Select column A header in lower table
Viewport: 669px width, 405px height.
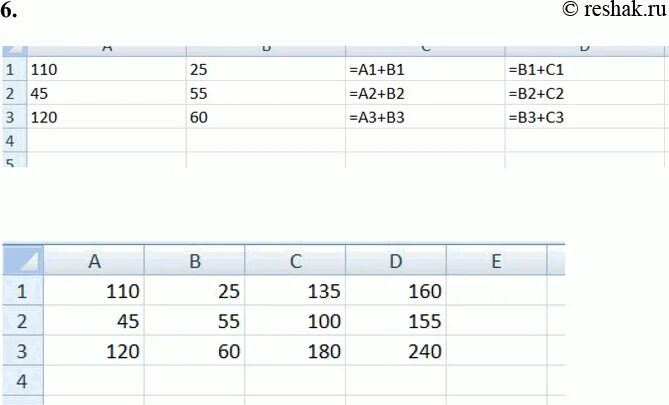coord(94,260)
